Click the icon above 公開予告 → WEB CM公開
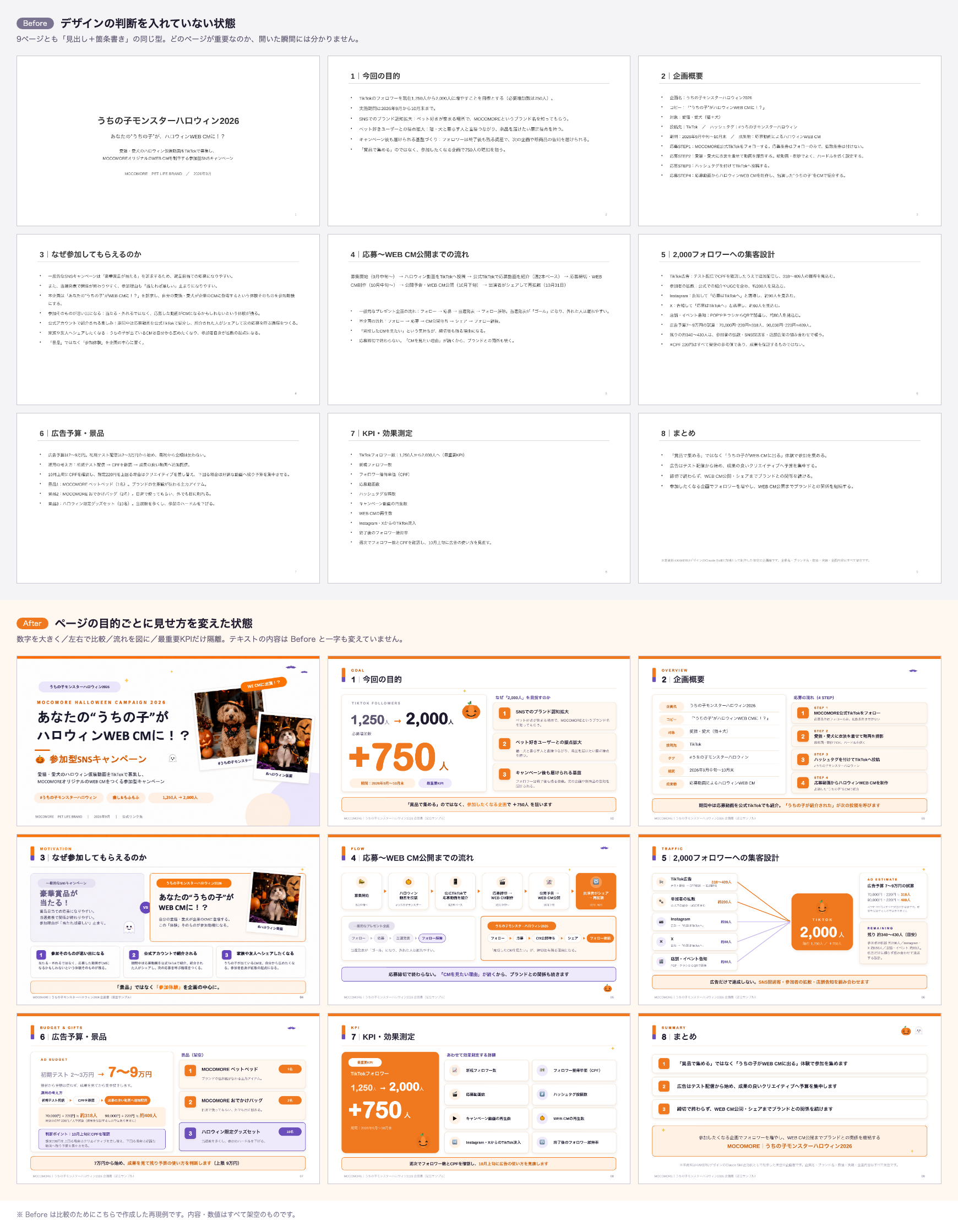The image size is (958, 1232). (549, 882)
